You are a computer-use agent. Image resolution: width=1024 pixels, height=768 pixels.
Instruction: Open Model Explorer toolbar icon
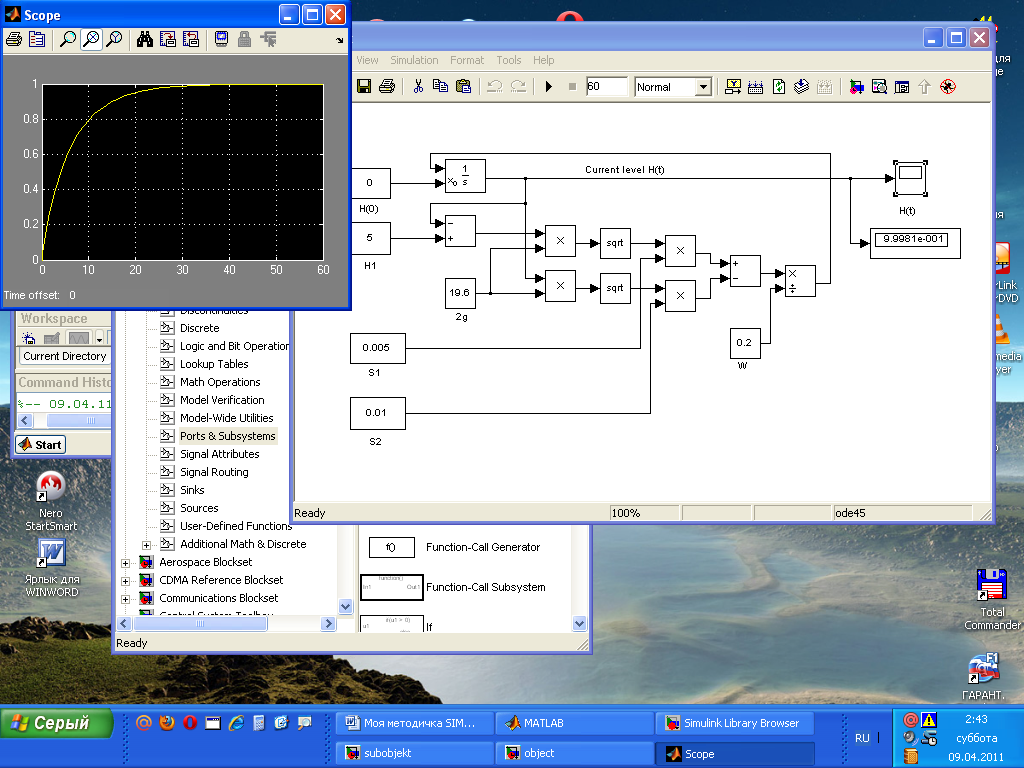click(x=879, y=86)
